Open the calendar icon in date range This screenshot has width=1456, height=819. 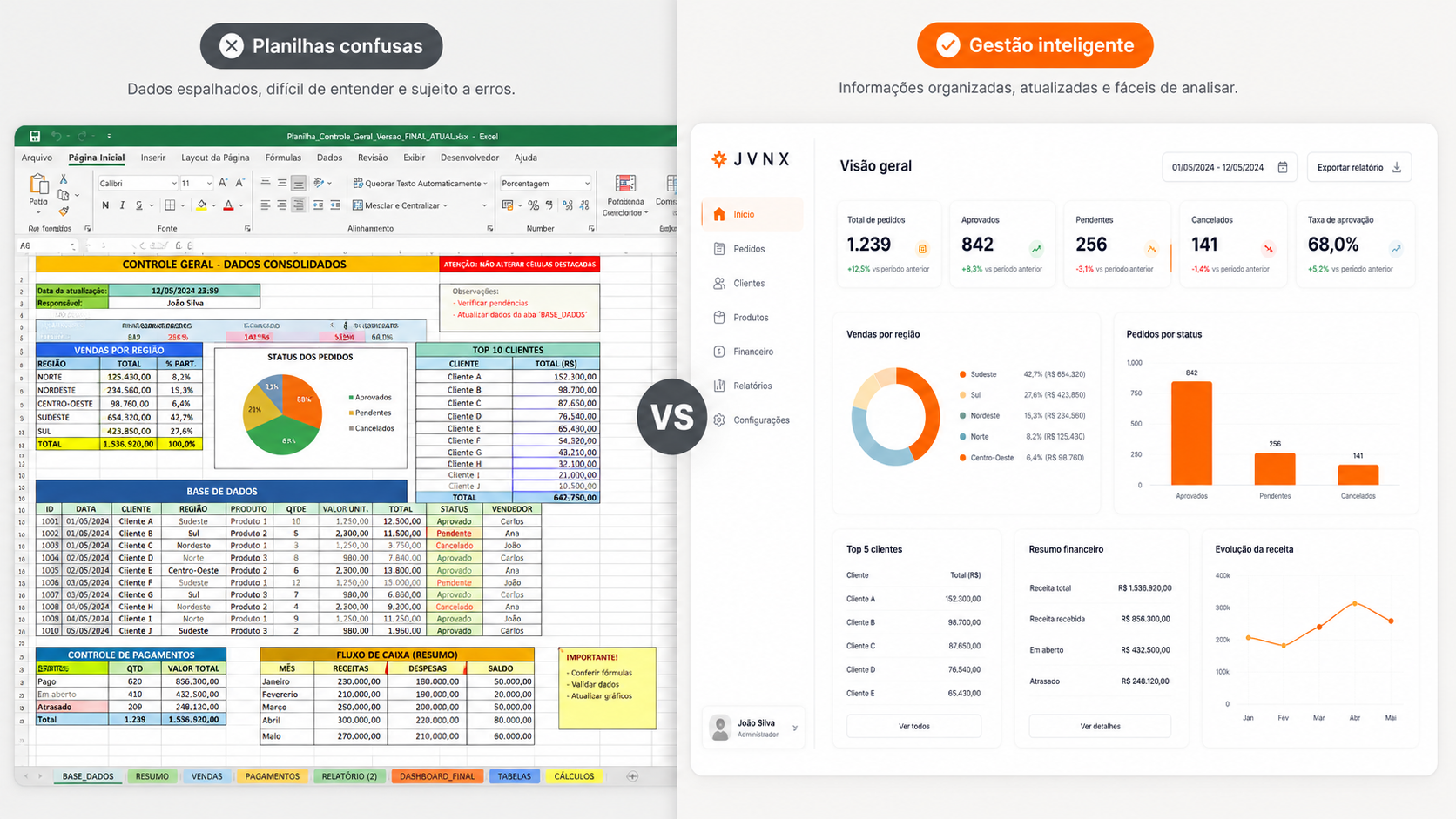pyautogui.click(x=1283, y=167)
